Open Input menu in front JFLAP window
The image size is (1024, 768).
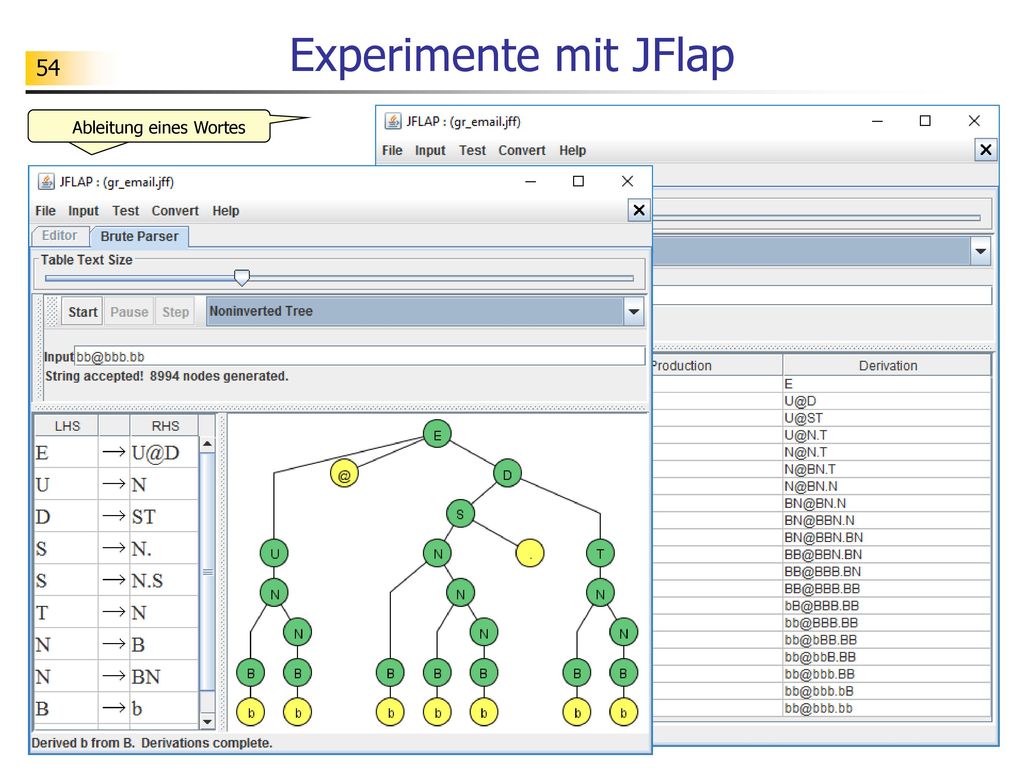(x=84, y=211)
